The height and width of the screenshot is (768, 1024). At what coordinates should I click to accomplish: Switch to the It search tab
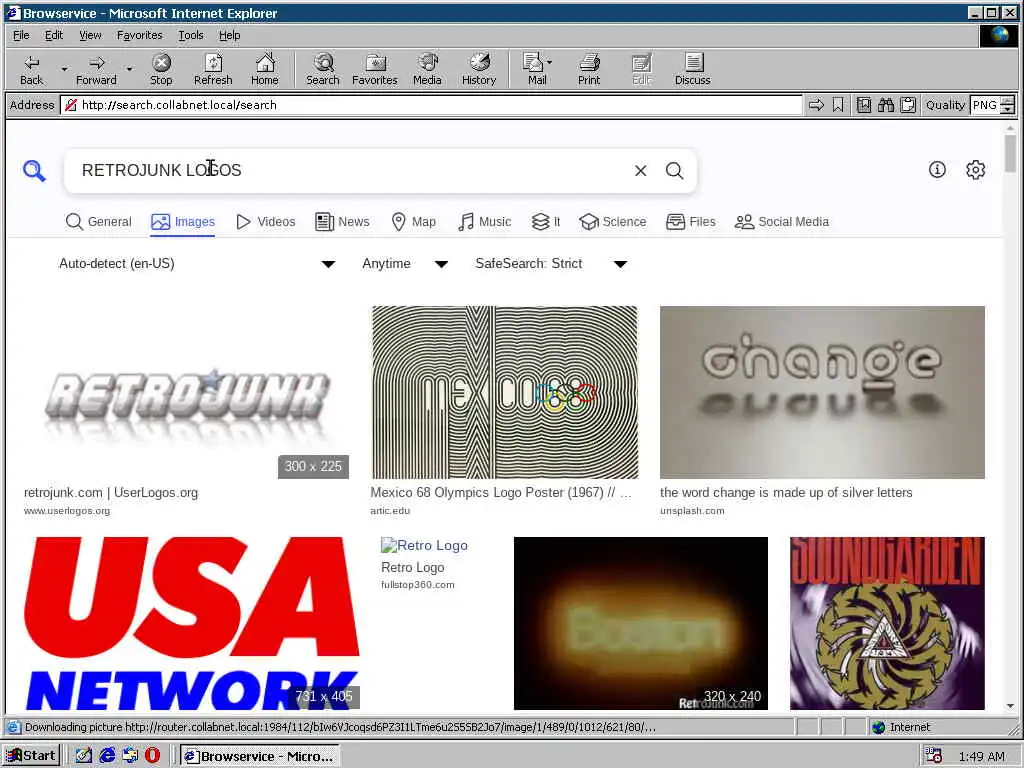[x=546, y=222]
